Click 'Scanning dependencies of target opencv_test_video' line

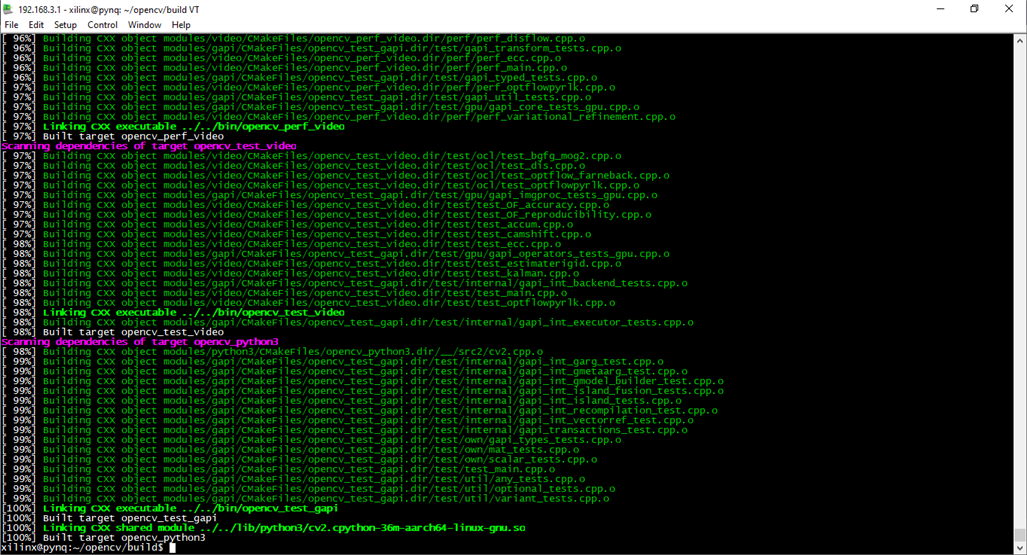(149, 146)
